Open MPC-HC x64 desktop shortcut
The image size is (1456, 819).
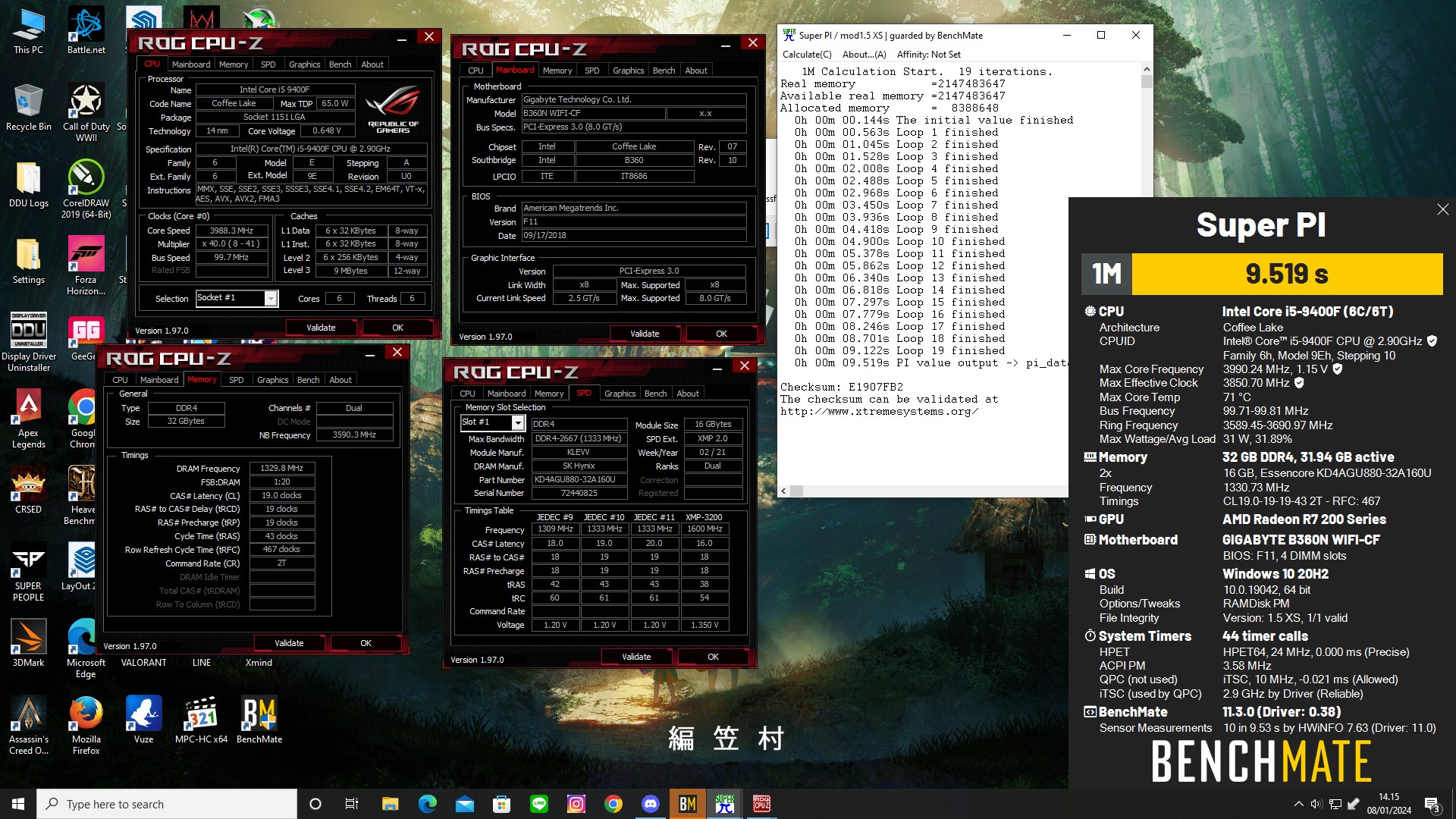pyautogui.click(x=201, y=720)
